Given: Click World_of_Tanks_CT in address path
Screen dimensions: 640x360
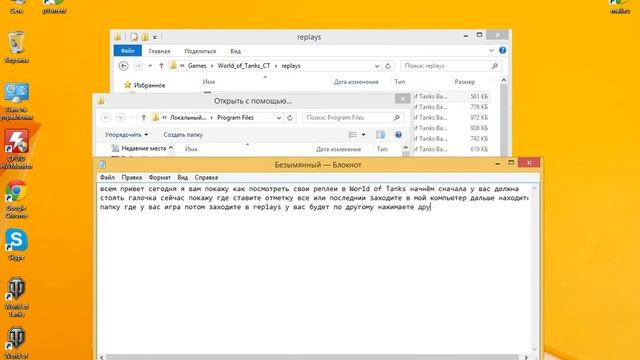Looking at the screenshot, I should pyautogui.click(x=244, y=66).
